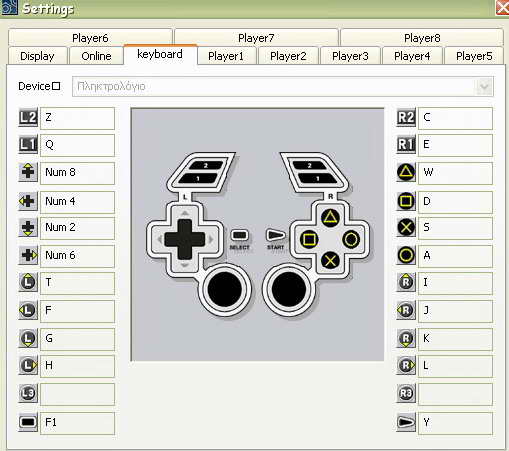Screen dimensions: 509x451
Task: Click the R3 button icon
Action: point(406,393)
